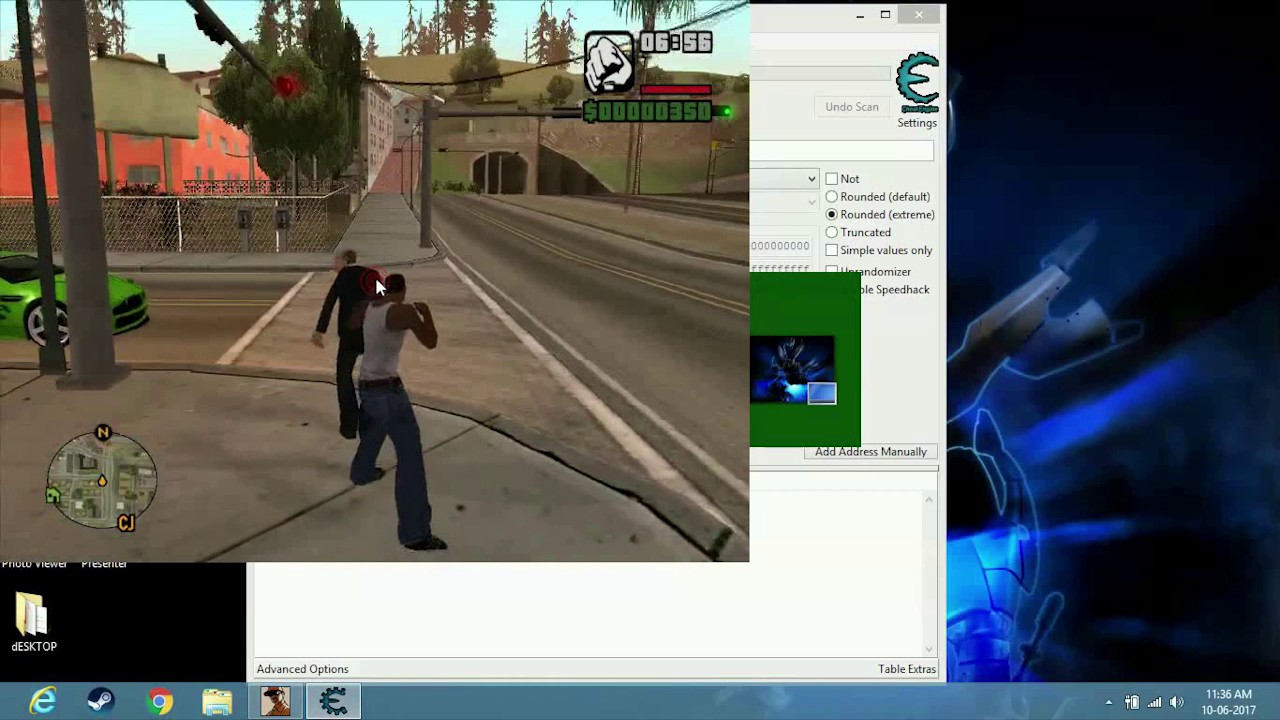The width and height of the screenshot is (1280, 720).
Task: Click the wallpaper thumbnail on green area
Action: pos(793,370)
